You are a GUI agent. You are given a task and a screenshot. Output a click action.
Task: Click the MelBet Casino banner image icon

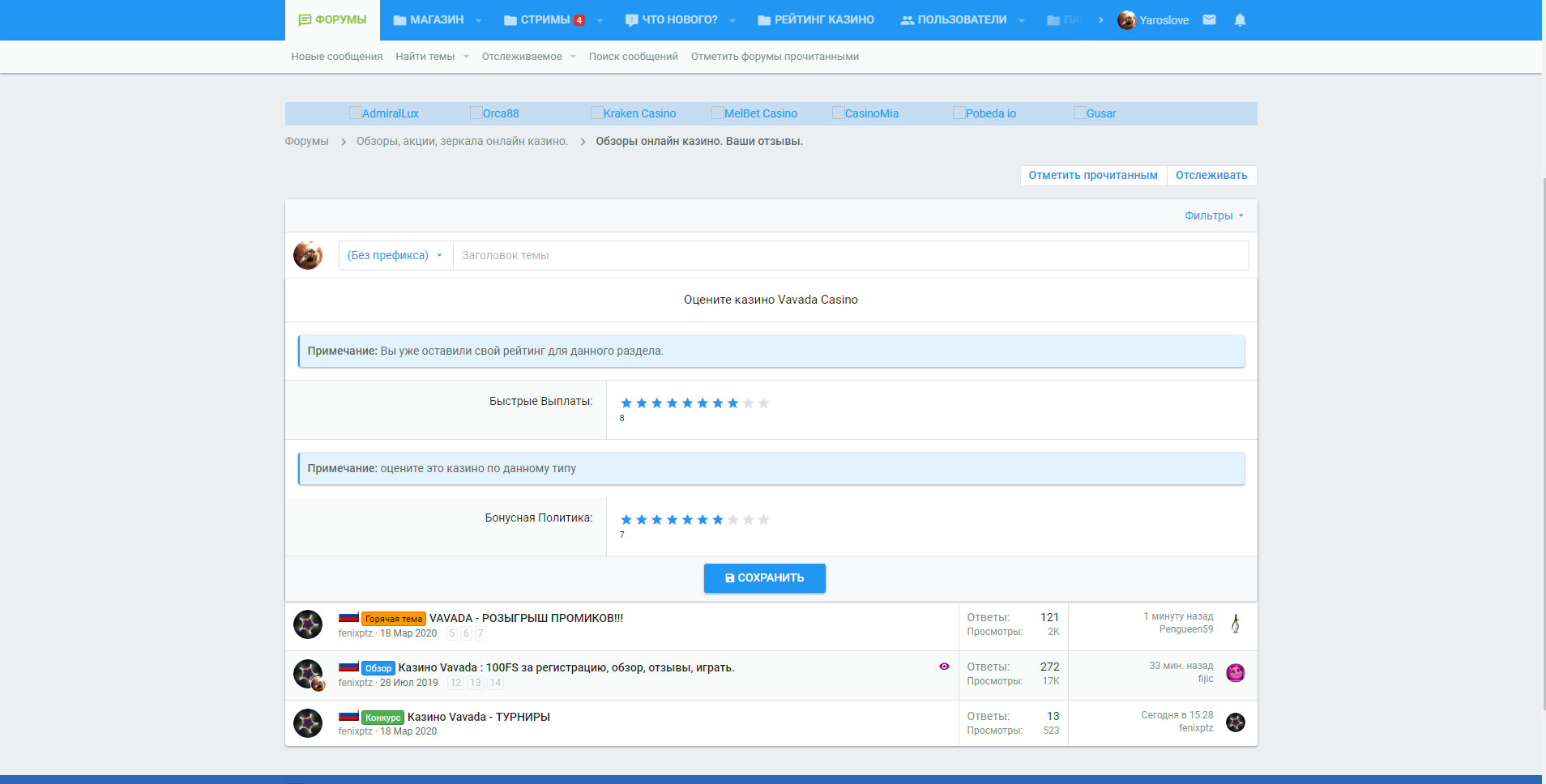[x=718, y=113]
